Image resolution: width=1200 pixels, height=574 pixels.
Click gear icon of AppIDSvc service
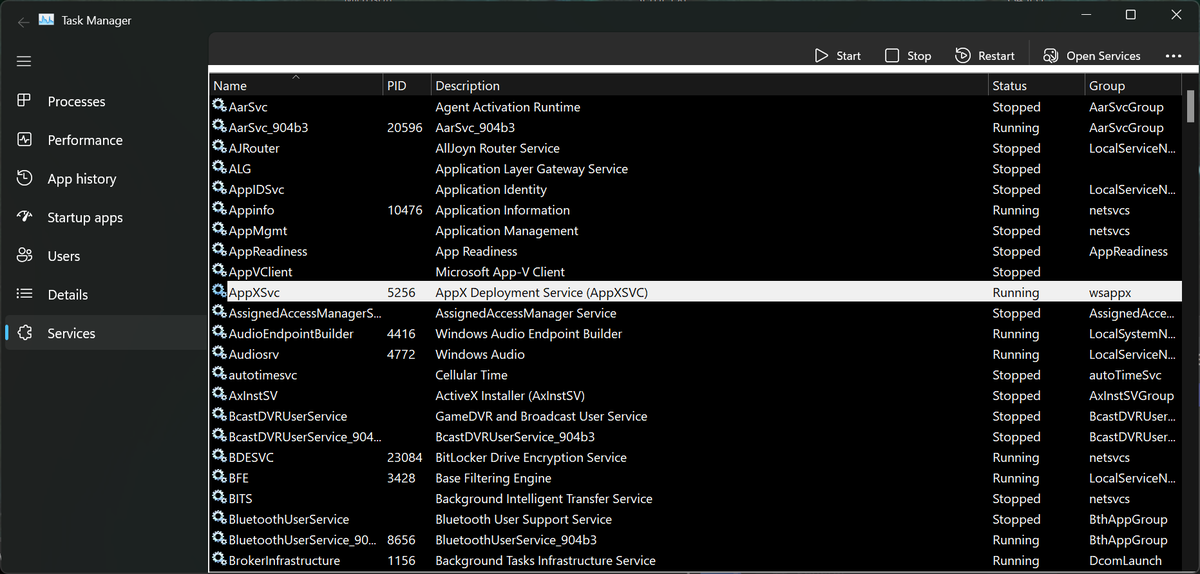click(x=220, y=189)
